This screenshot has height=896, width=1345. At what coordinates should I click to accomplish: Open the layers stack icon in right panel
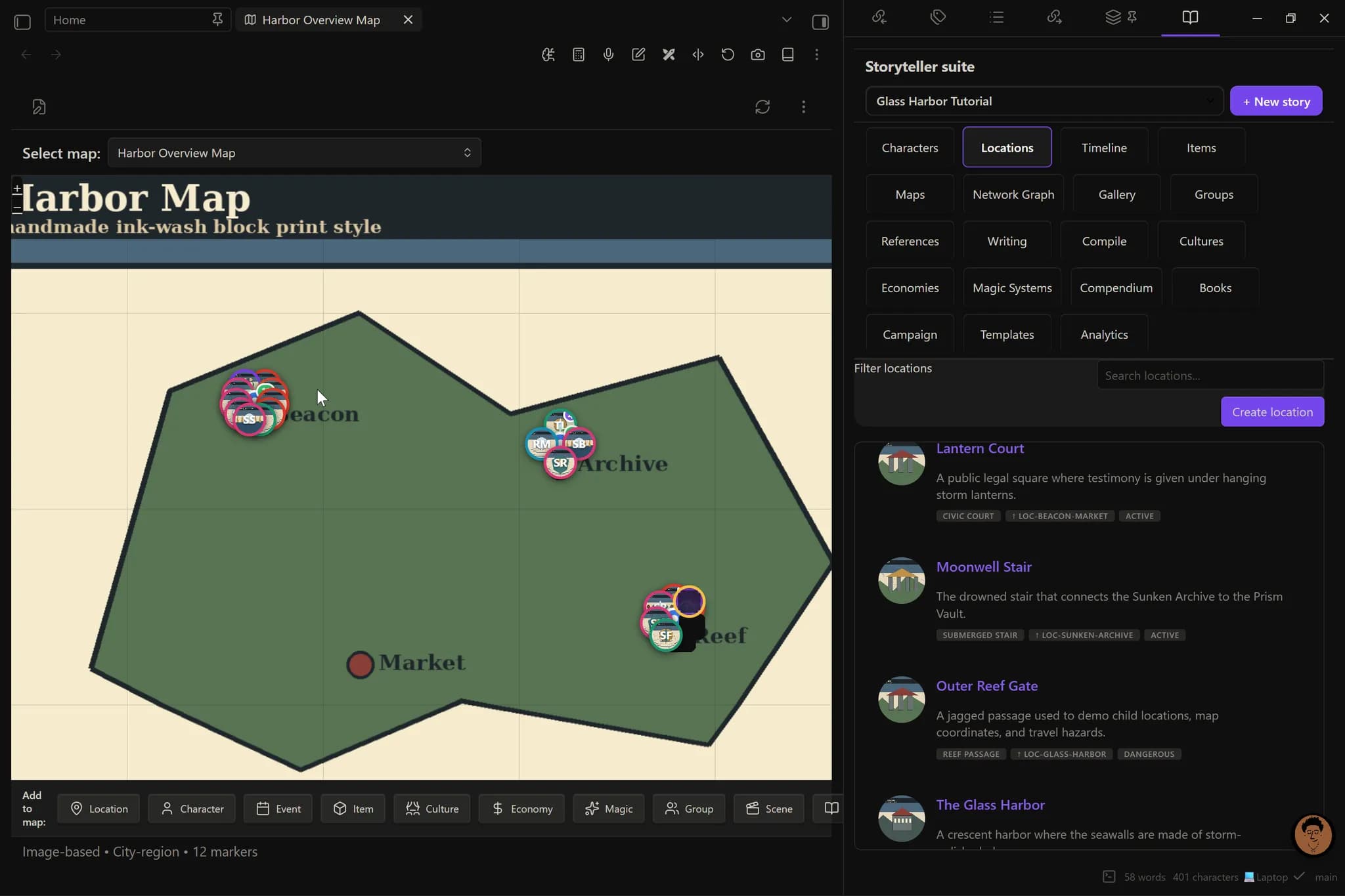pyautogui.click(x=1113, y=17)
